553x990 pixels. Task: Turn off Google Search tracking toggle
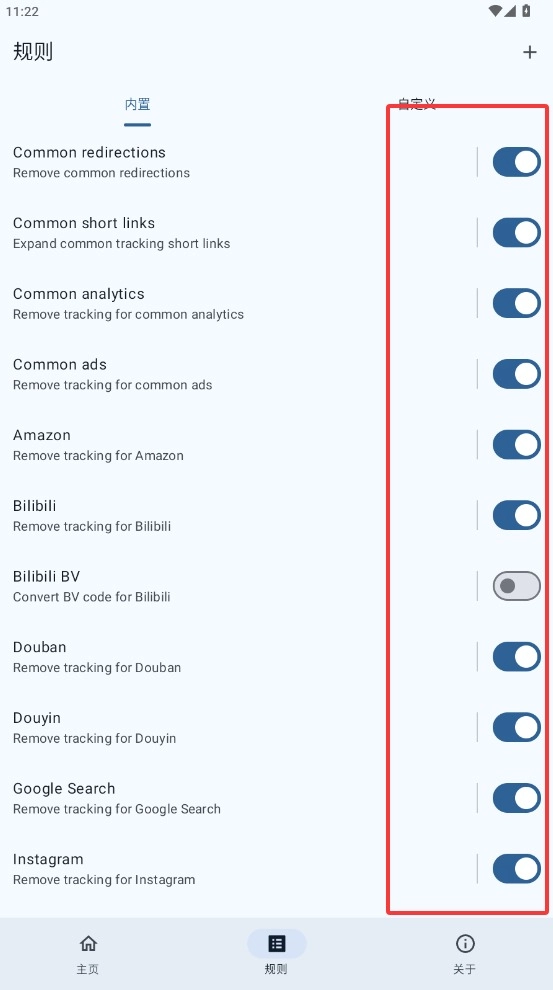tap(516, 798)
